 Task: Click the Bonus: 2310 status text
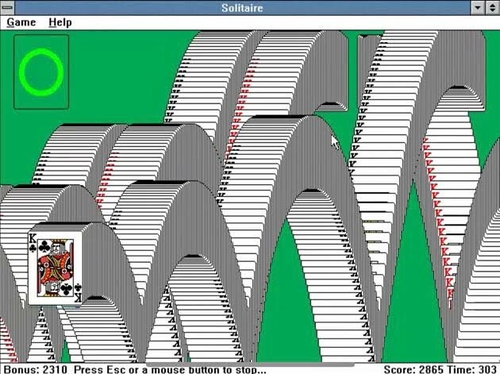pos(35,369)
